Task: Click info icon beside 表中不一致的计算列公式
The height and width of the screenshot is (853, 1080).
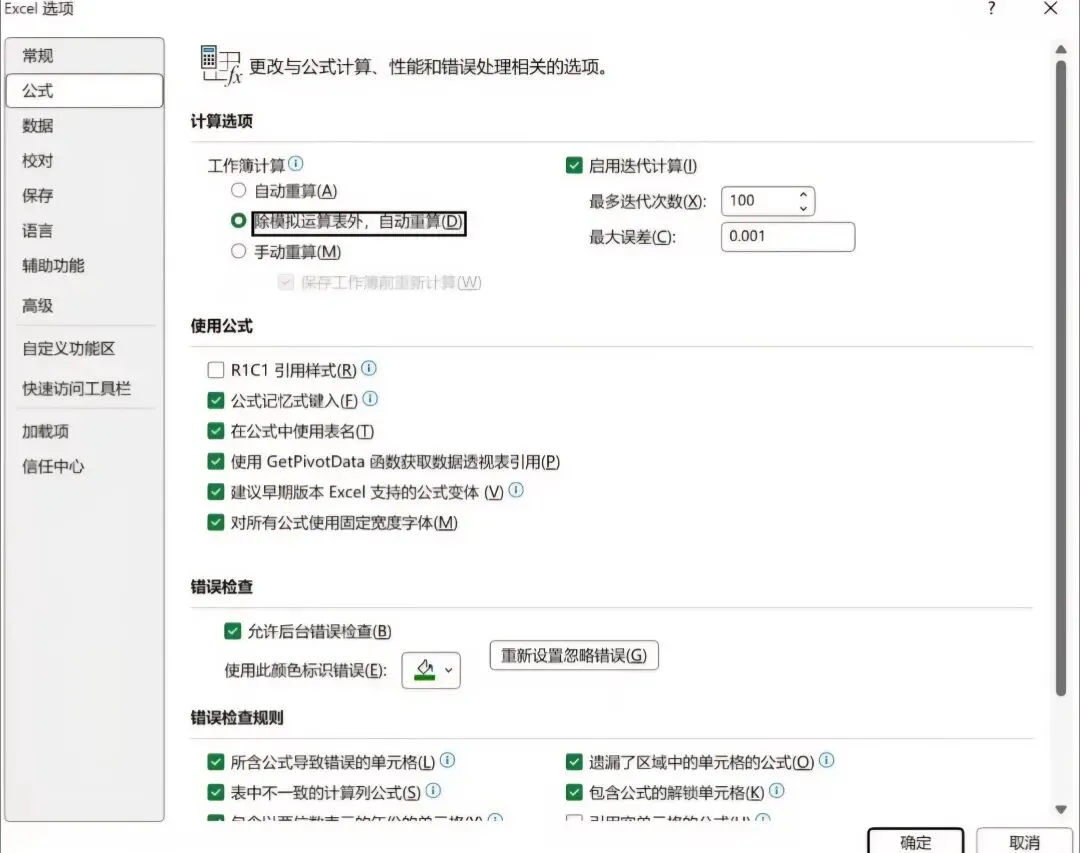Action: click(x=433, y=790)
